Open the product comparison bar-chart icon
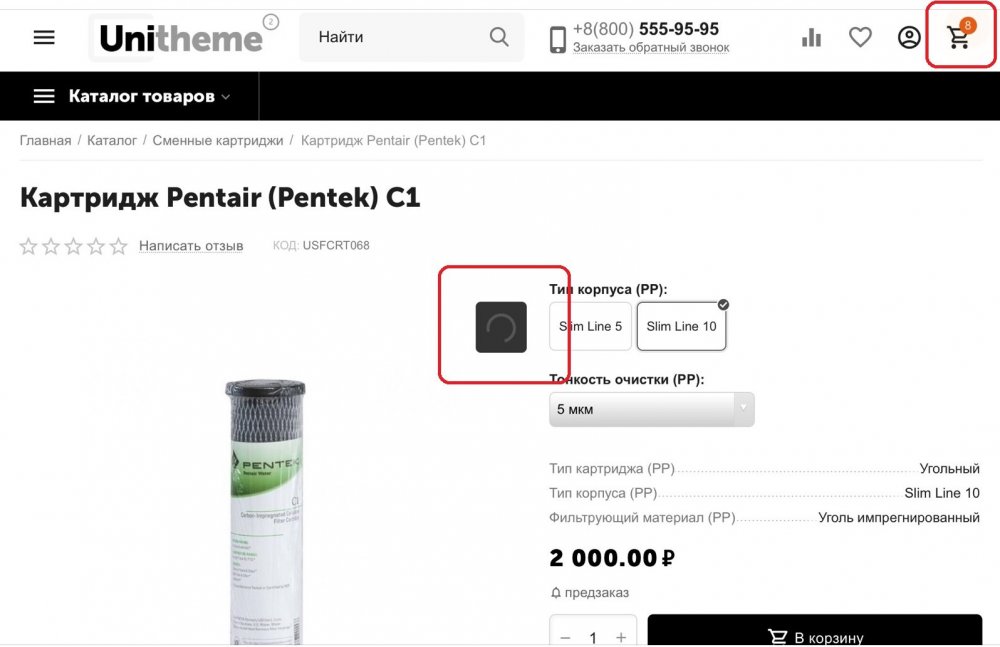 coord(811,38)
